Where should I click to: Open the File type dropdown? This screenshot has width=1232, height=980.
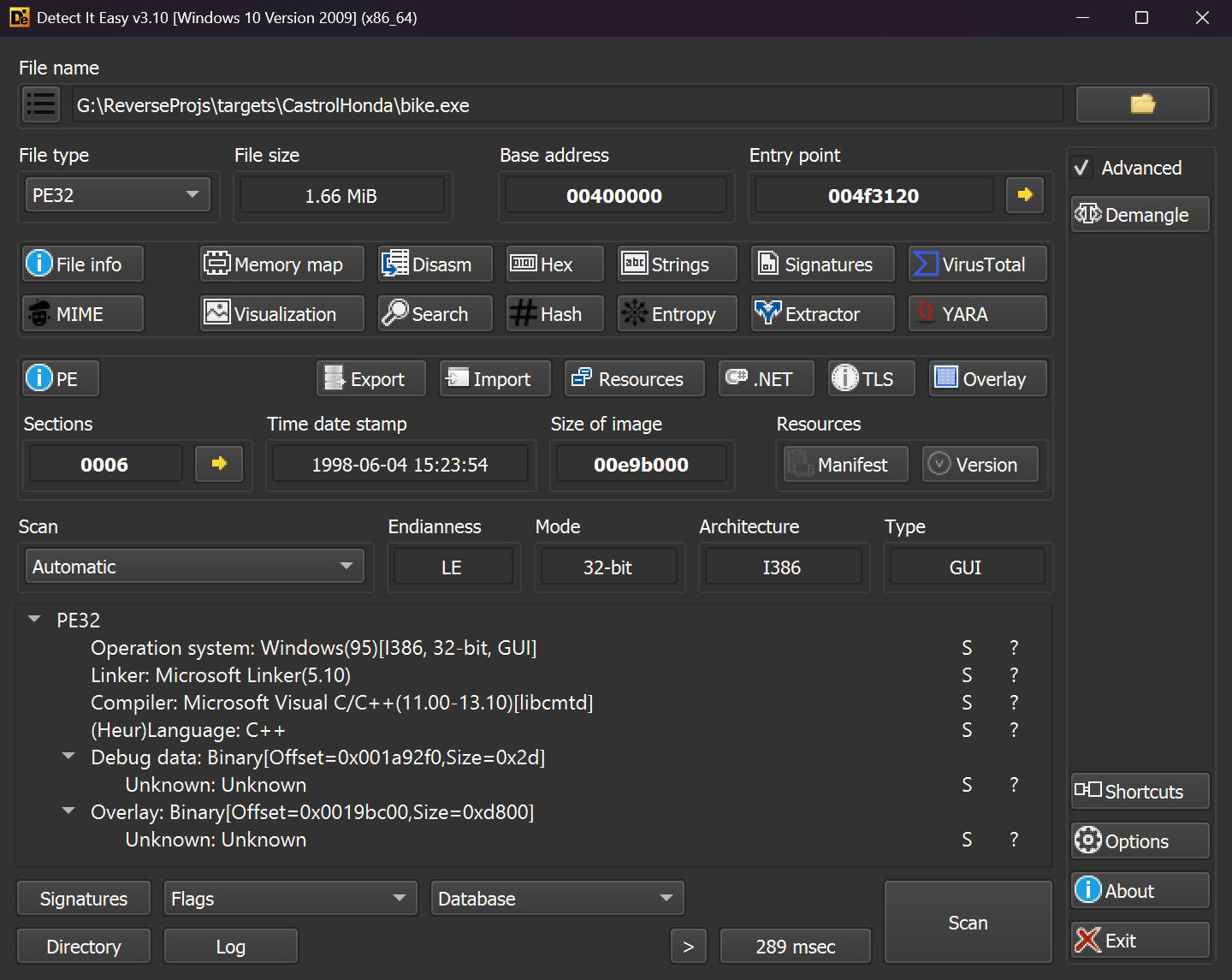(117, 194)
